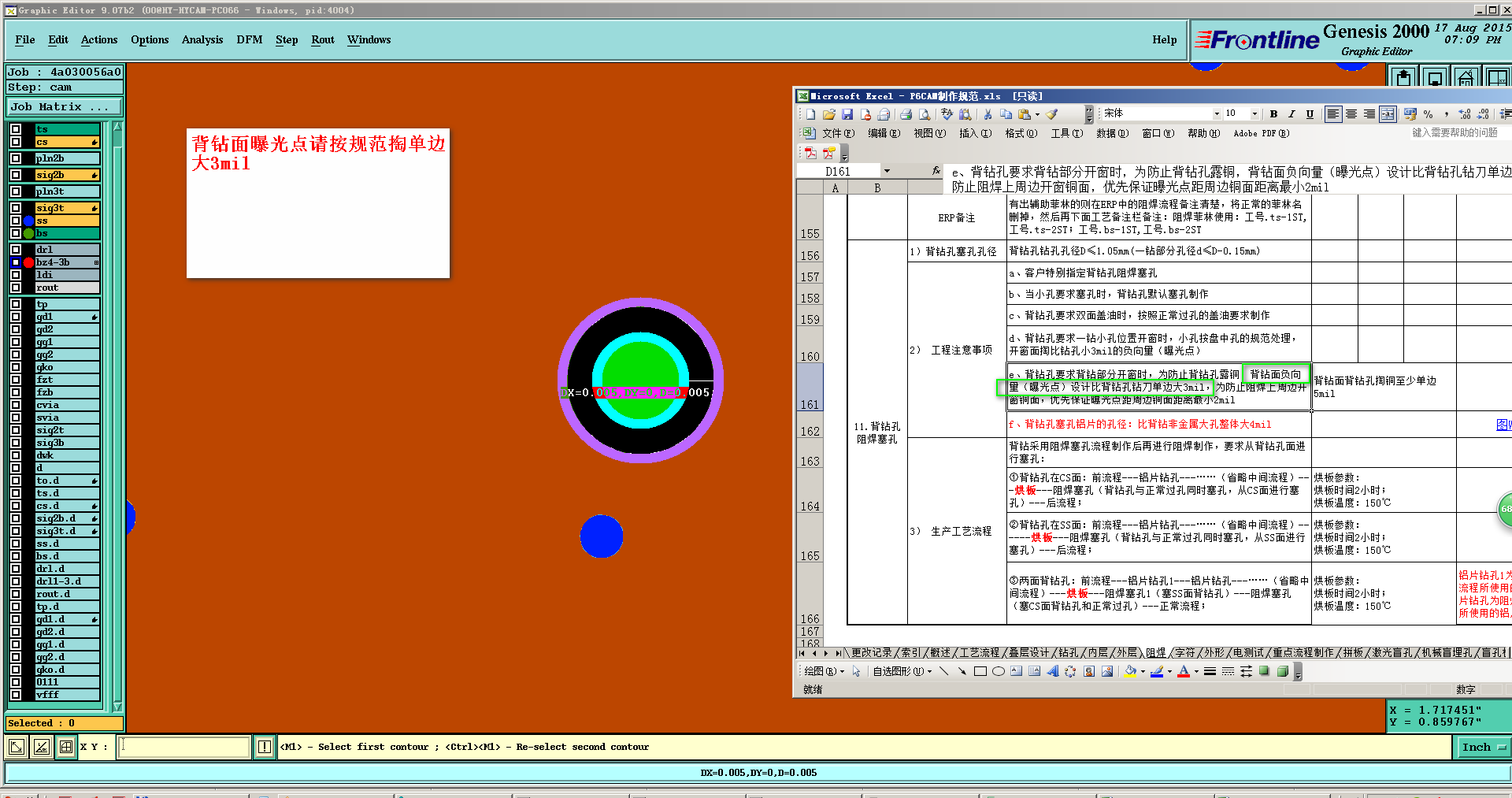This screenshot has width=1512, height=798.
Task: Click the Merge and Center icon
Action: tap(1388, 114)
